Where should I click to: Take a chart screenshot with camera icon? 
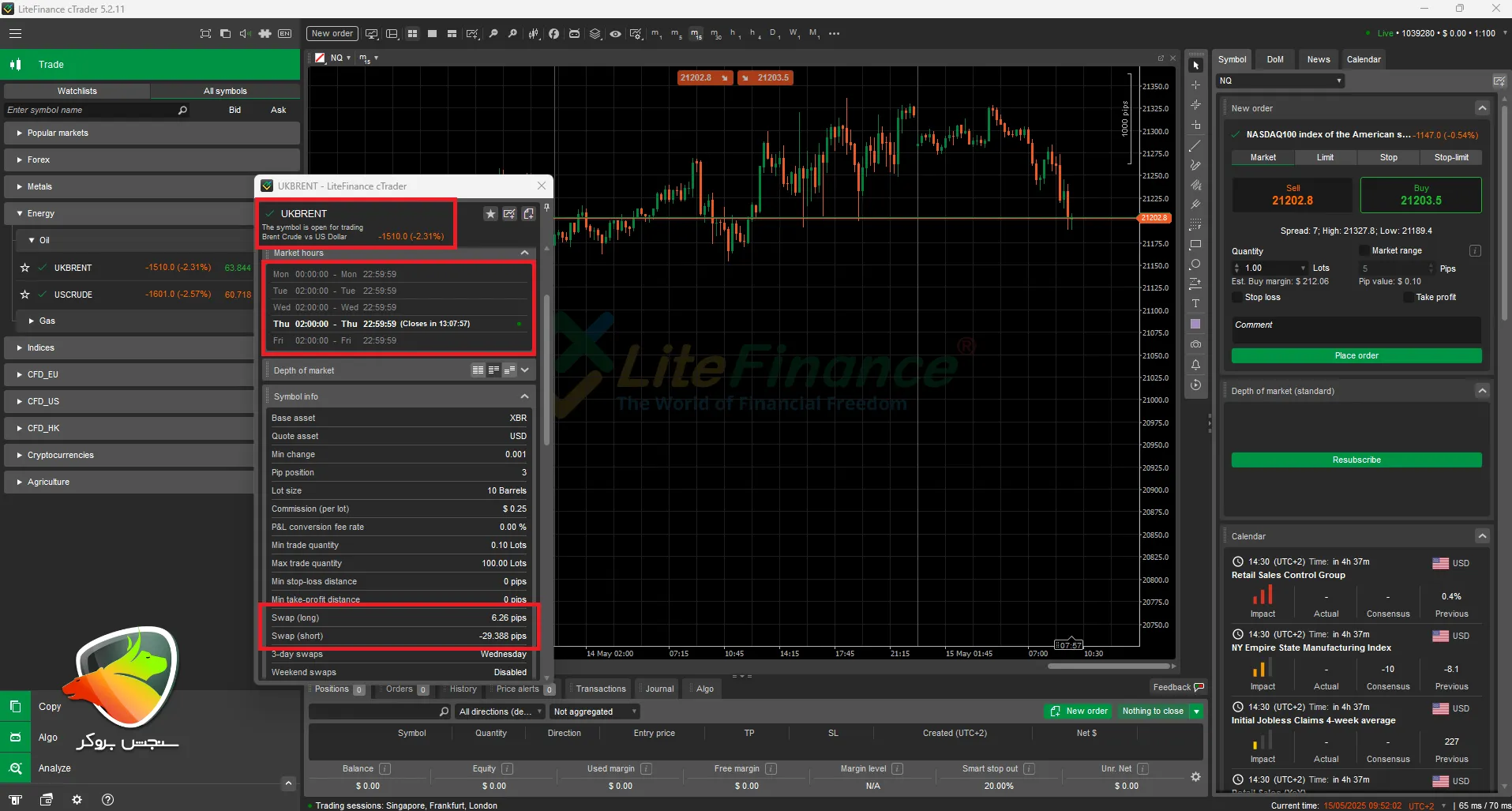coord(1195,344)
